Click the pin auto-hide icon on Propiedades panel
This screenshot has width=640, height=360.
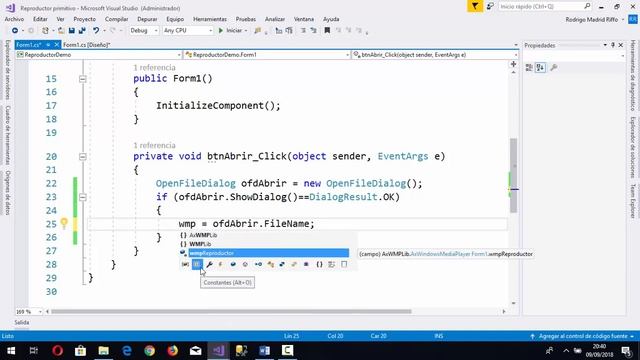613,45
